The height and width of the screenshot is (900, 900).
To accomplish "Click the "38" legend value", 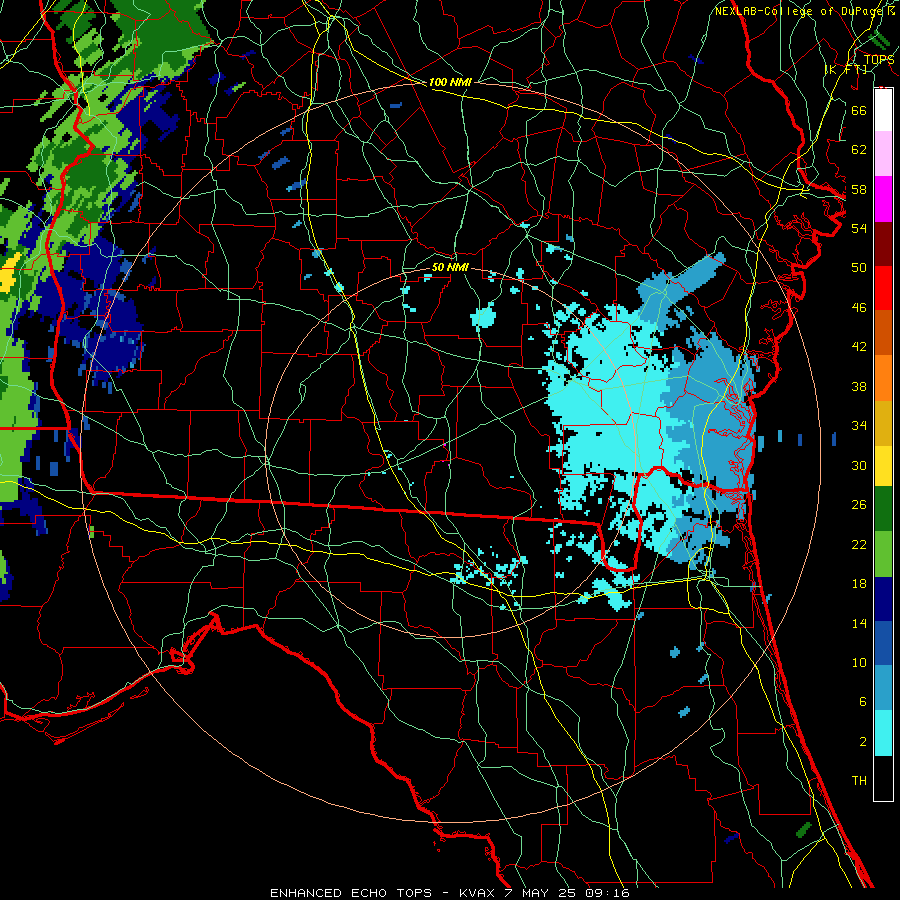I will pyautogui.click(x=859, y=386).
